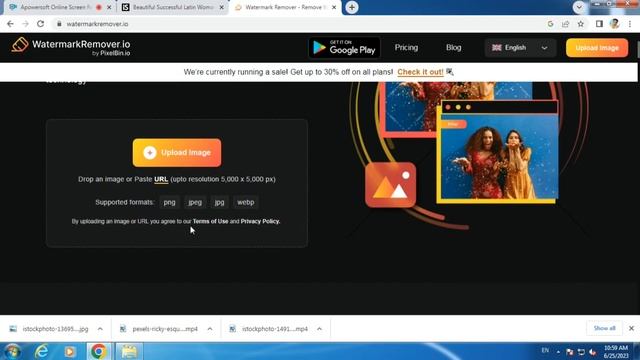Open the Blog menu item
The width and height of the screenshot is (640, 360).
click(x=453, y=48)
